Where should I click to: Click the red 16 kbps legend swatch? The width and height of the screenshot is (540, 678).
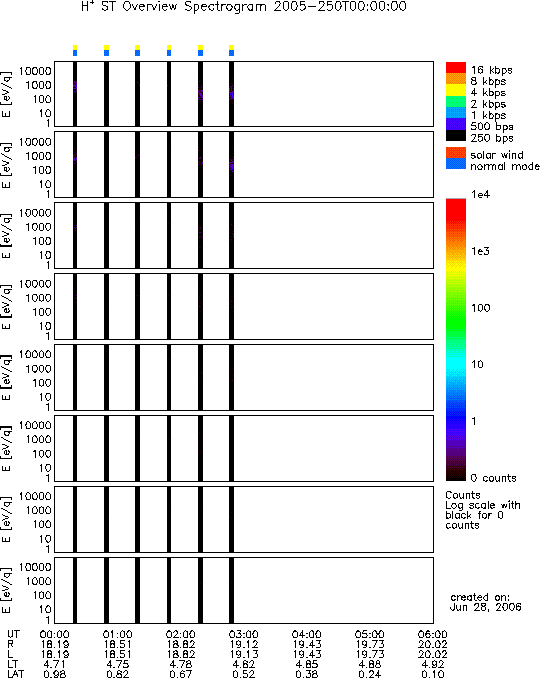click(456, 67)
